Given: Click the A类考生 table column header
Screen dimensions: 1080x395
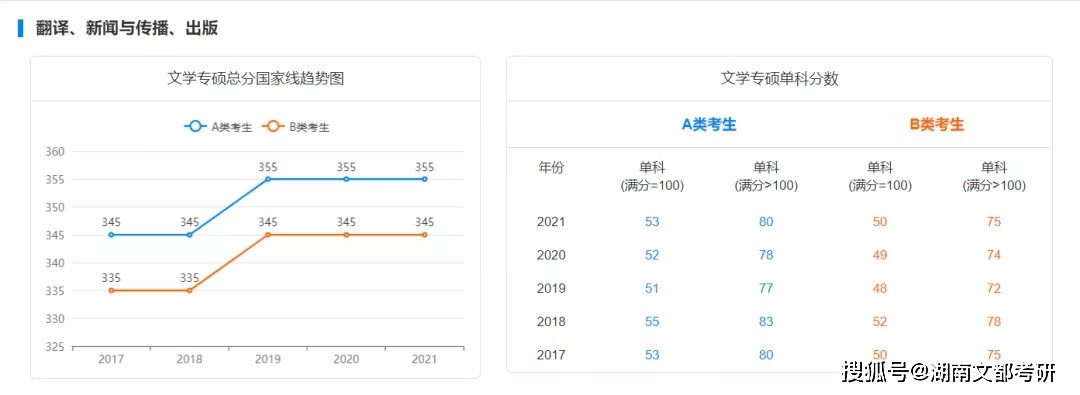Looking at the screenshot, I should tap(709, 125).
